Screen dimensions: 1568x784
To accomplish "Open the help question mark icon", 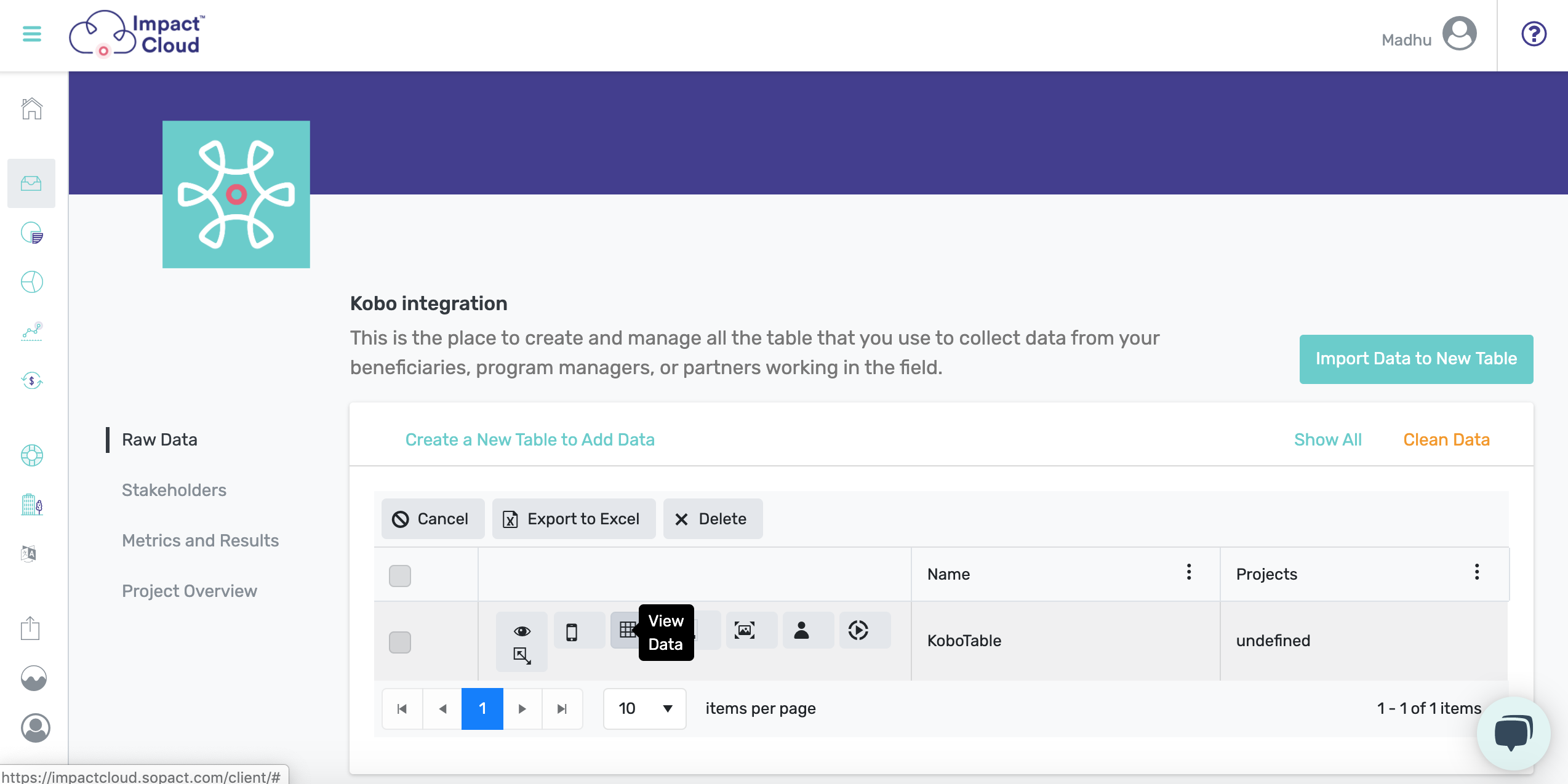I will coord(1534,34).
